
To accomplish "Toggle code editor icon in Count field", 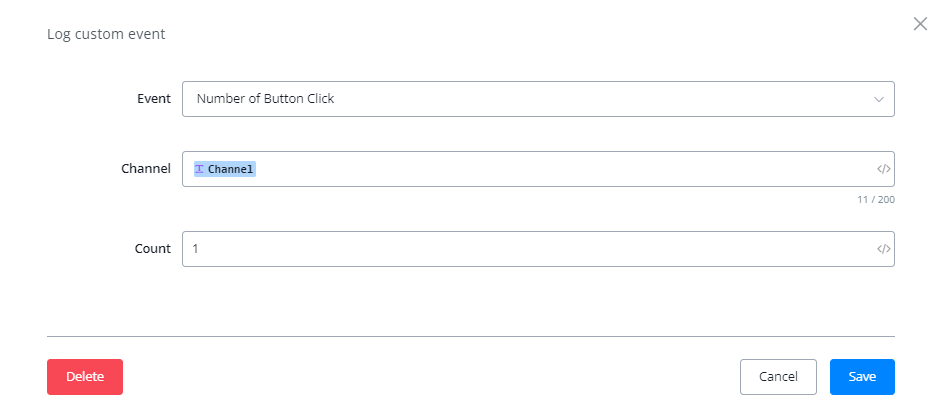I will coord(883,249).
